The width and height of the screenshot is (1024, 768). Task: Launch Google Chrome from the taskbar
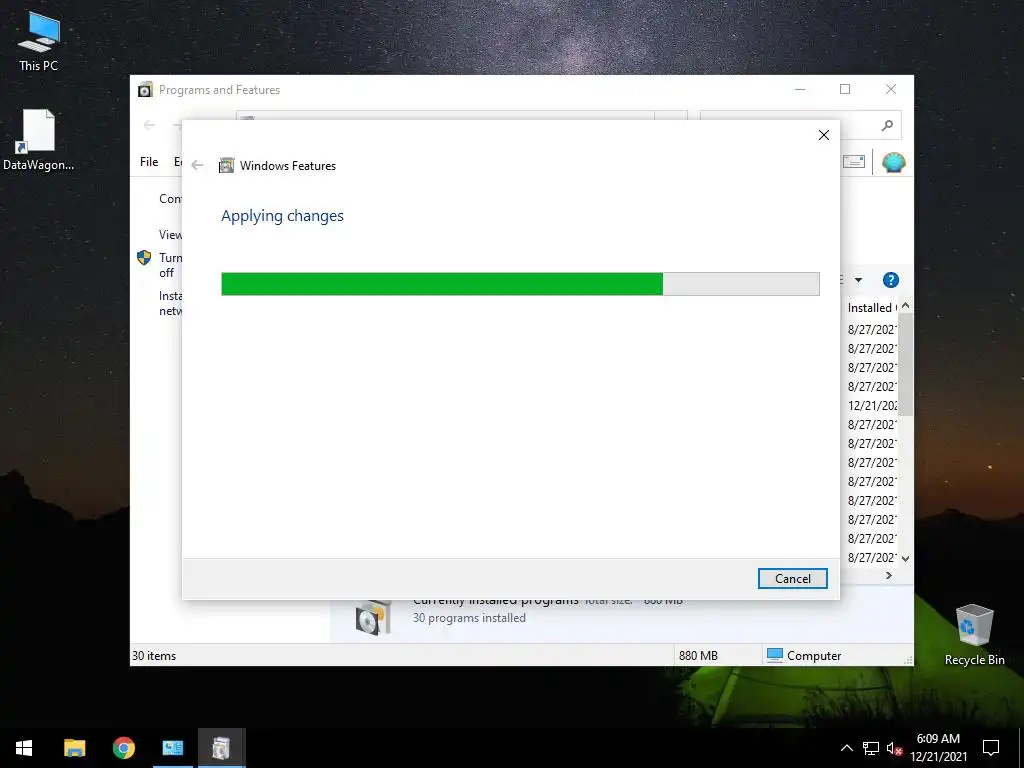123,748
